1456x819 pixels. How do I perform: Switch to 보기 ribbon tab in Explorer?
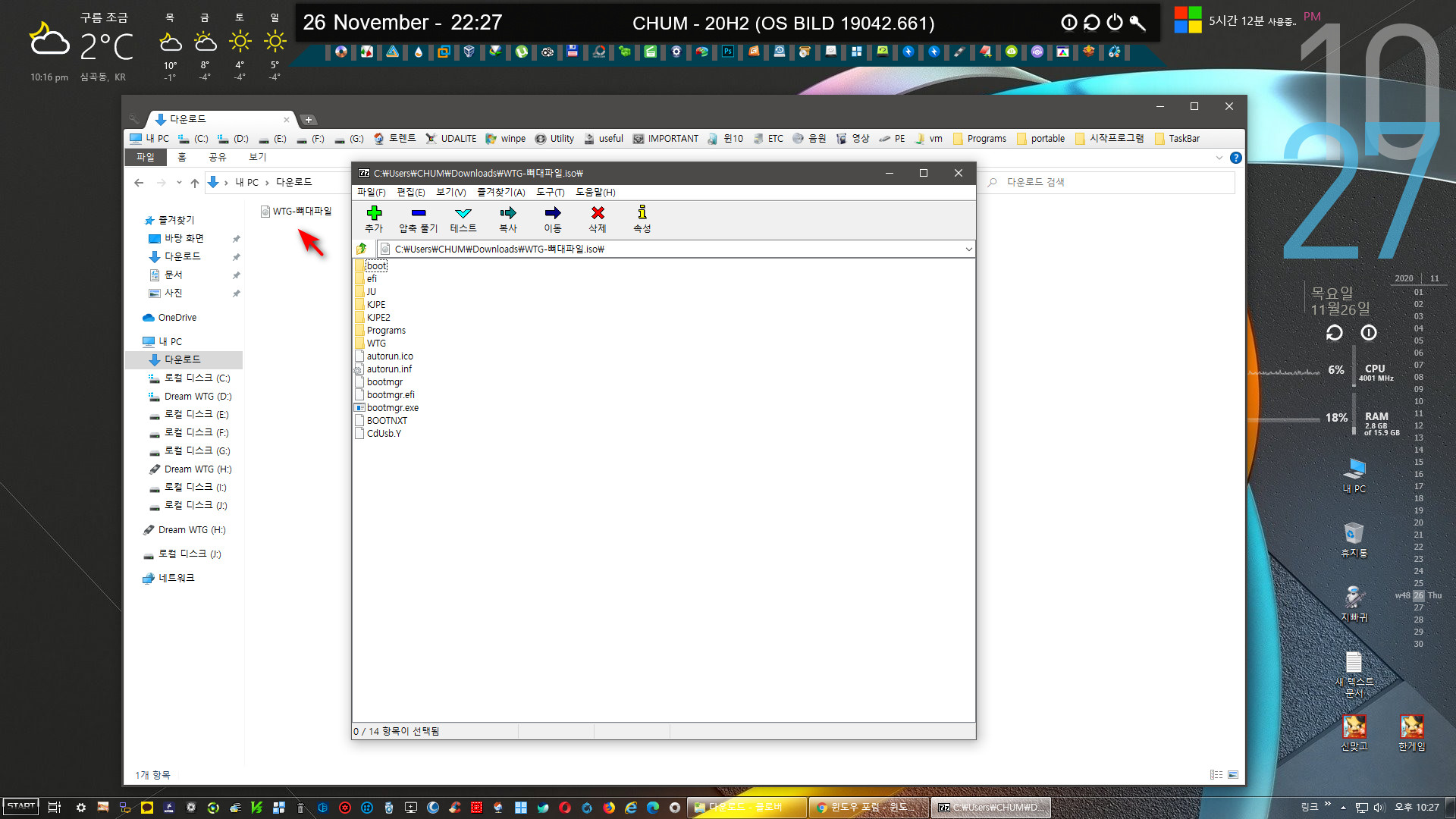(258, 157)
